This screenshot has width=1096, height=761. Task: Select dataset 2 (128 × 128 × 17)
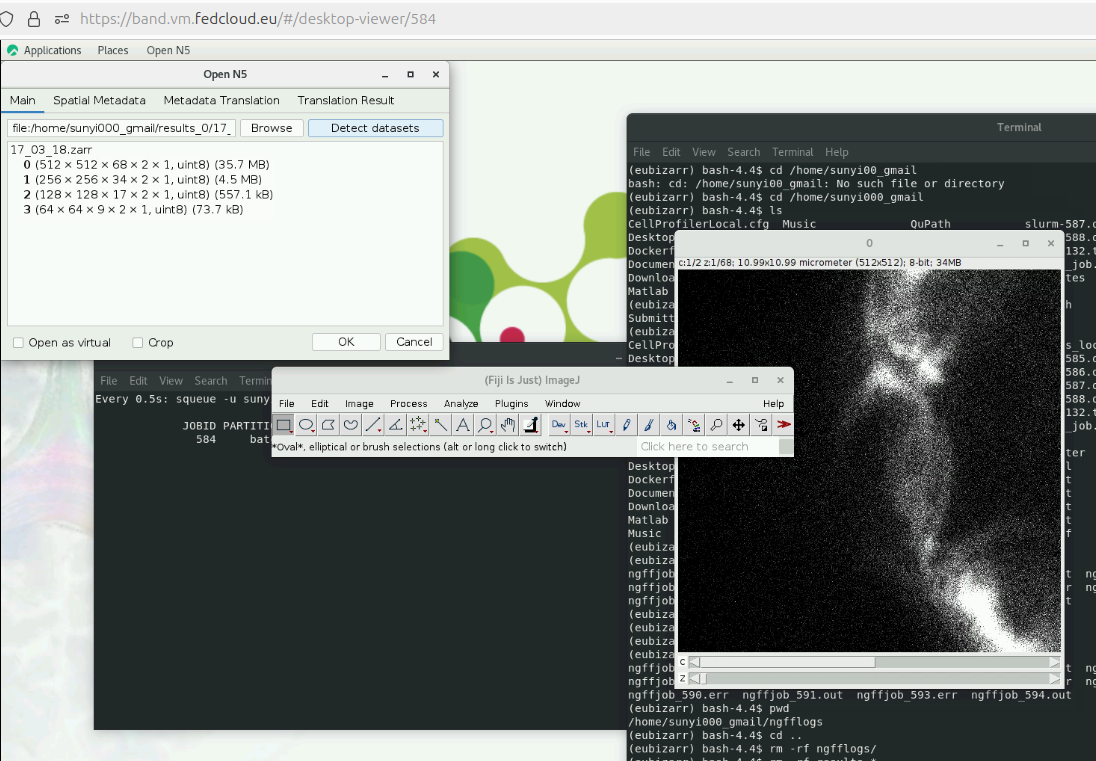coord(148,194)
